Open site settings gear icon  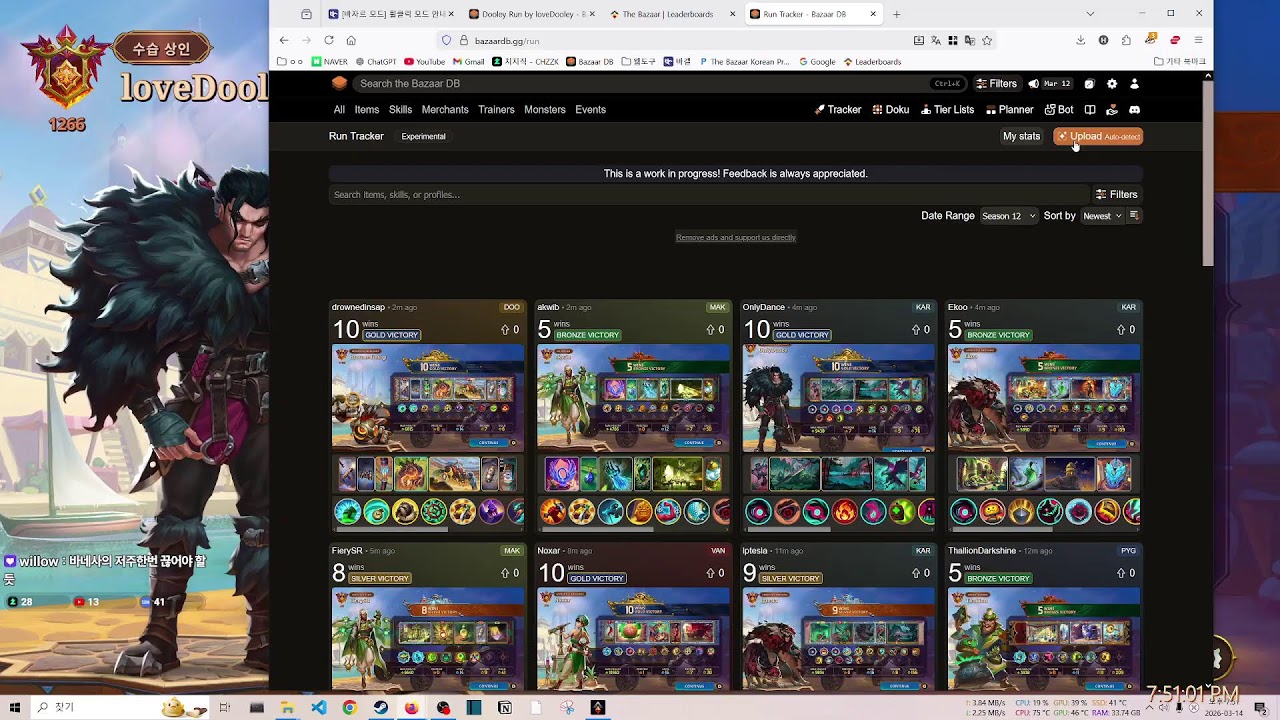point(1111,84)
